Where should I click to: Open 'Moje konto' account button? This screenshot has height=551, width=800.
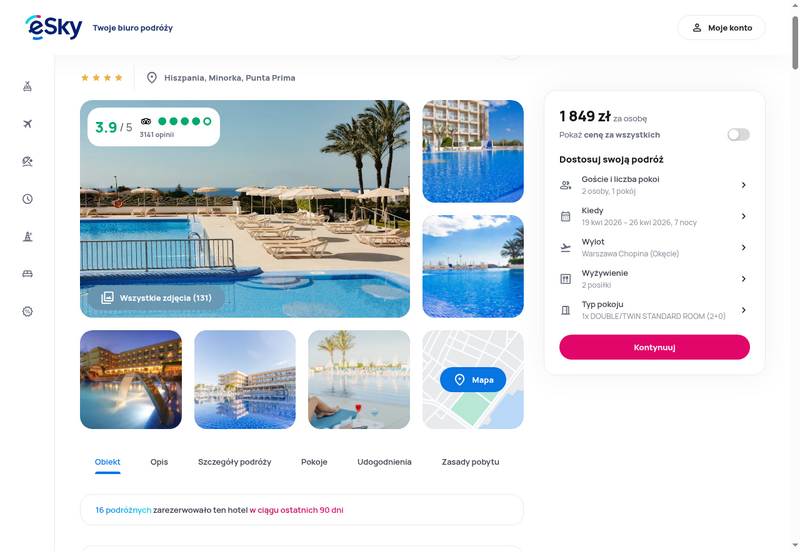(x=721, y=28)
